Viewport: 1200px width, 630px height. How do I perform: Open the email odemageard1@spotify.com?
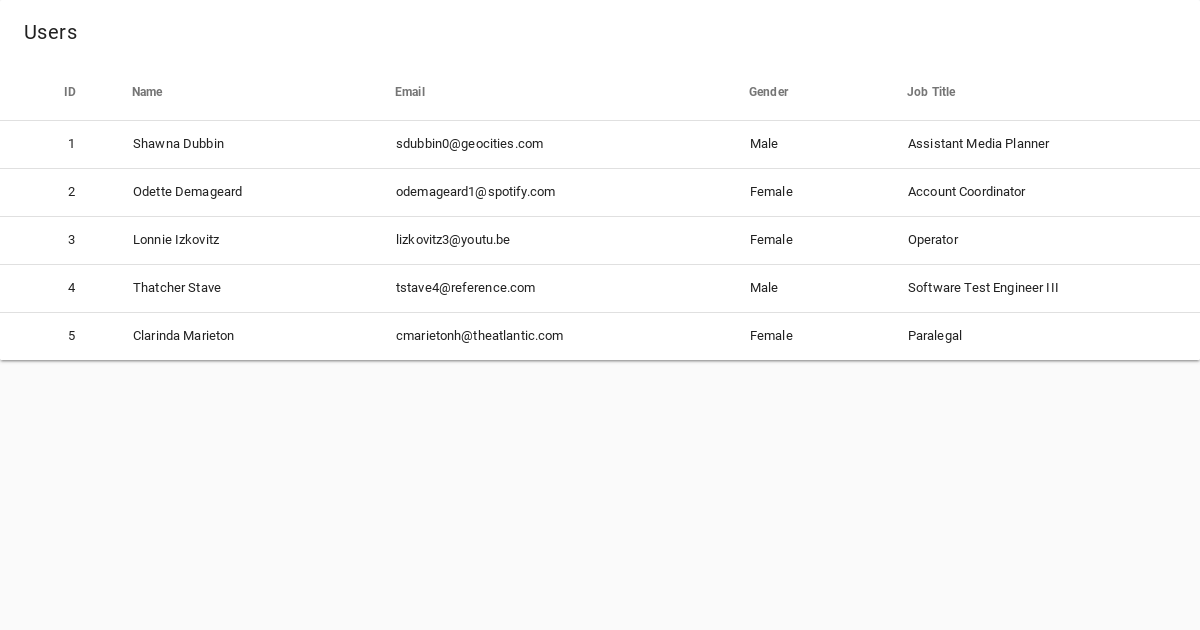[x=476, y=192]
